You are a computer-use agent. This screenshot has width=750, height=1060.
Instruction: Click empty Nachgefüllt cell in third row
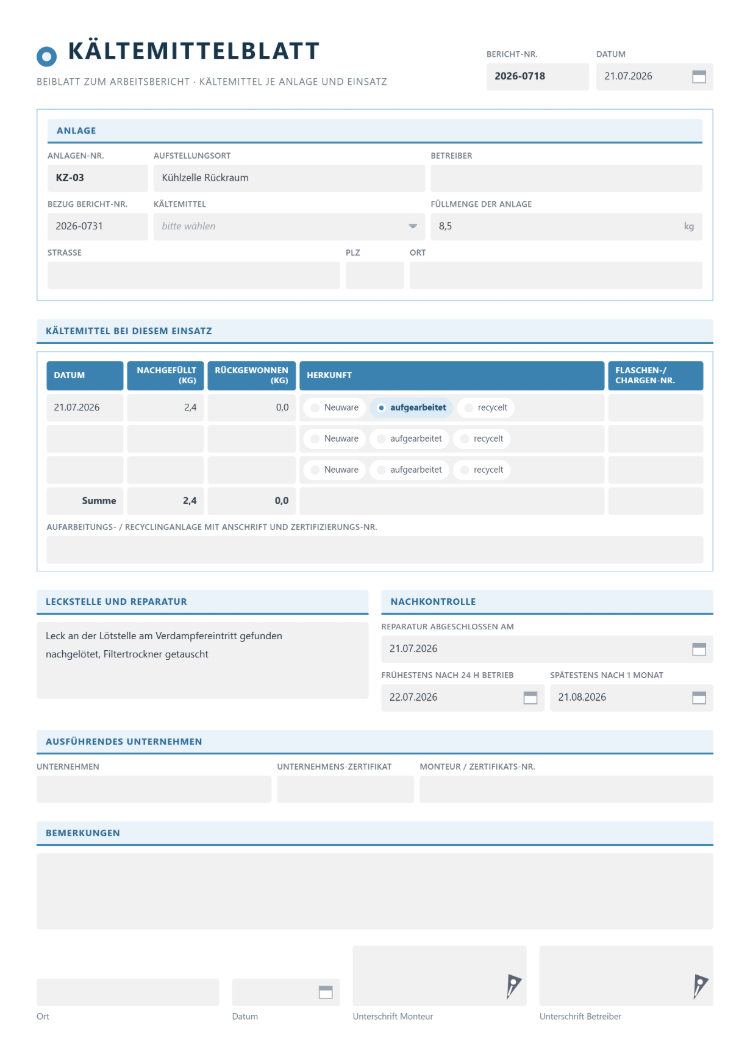pos(165,470)
